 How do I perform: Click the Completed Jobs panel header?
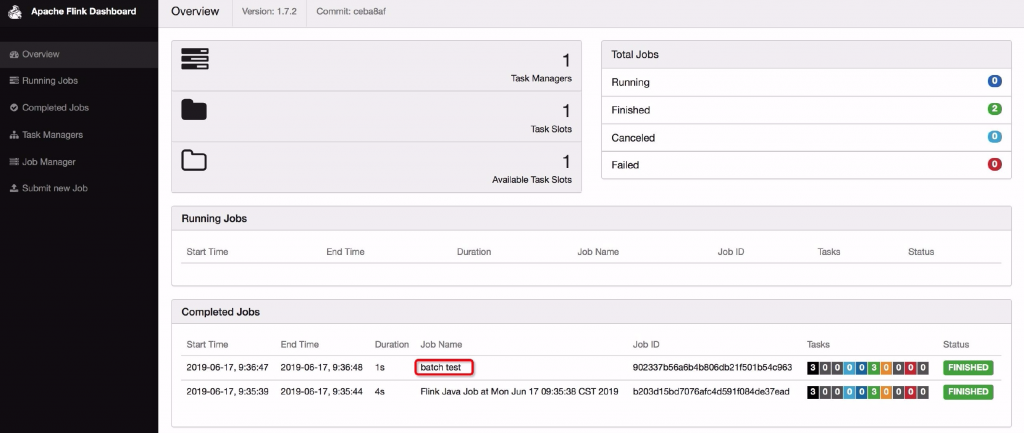pyautogui.click(x=591, y=312)
